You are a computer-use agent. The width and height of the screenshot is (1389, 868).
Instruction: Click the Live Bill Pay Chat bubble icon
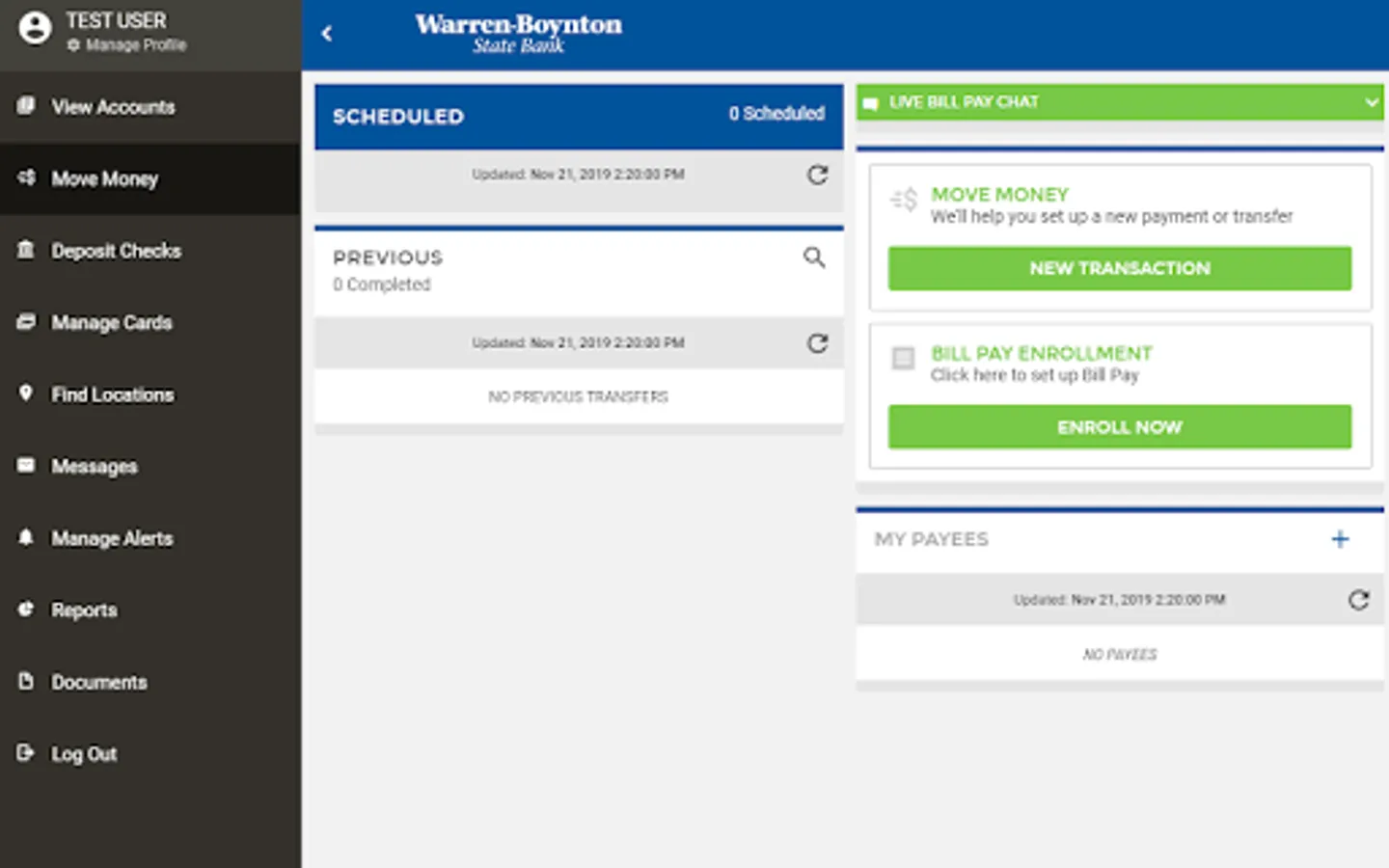coord(870,103)
